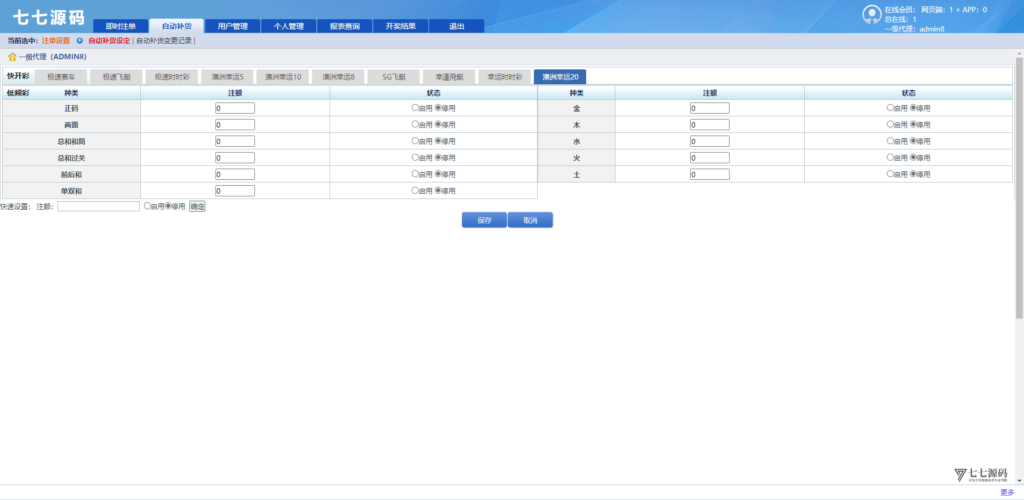Focus the 总和过关 amount input
The height and width of the screenshot is (500, 1024).
tap(235, 158)
